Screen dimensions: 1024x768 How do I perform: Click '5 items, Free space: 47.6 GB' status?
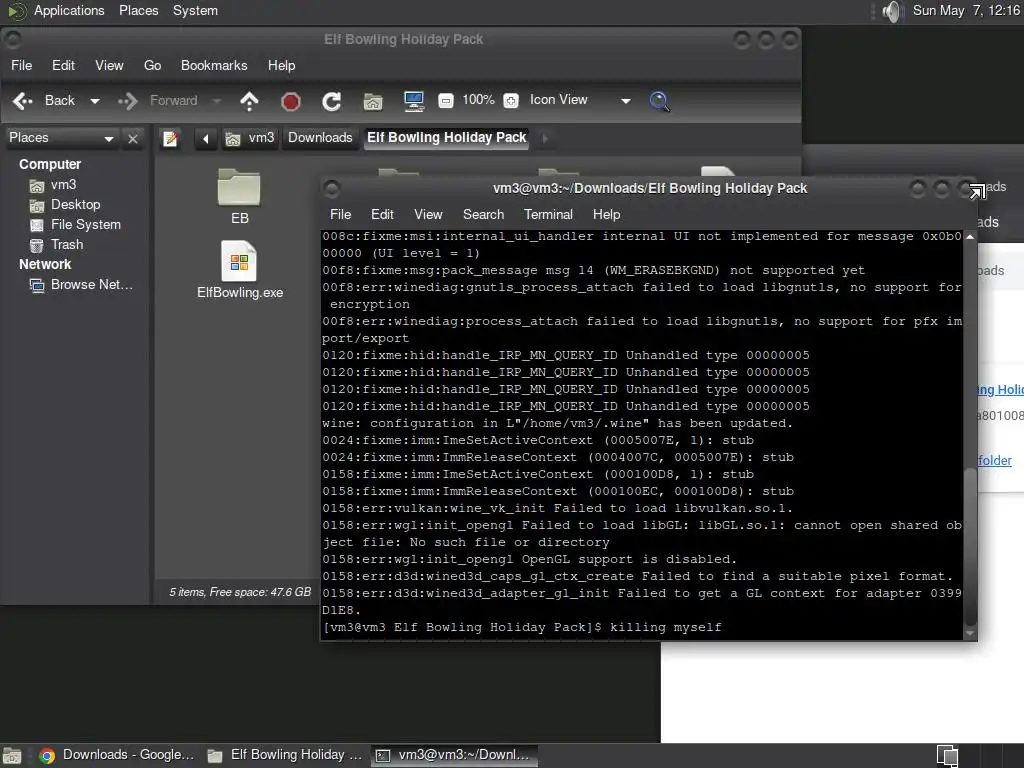(x=240, y=592)
